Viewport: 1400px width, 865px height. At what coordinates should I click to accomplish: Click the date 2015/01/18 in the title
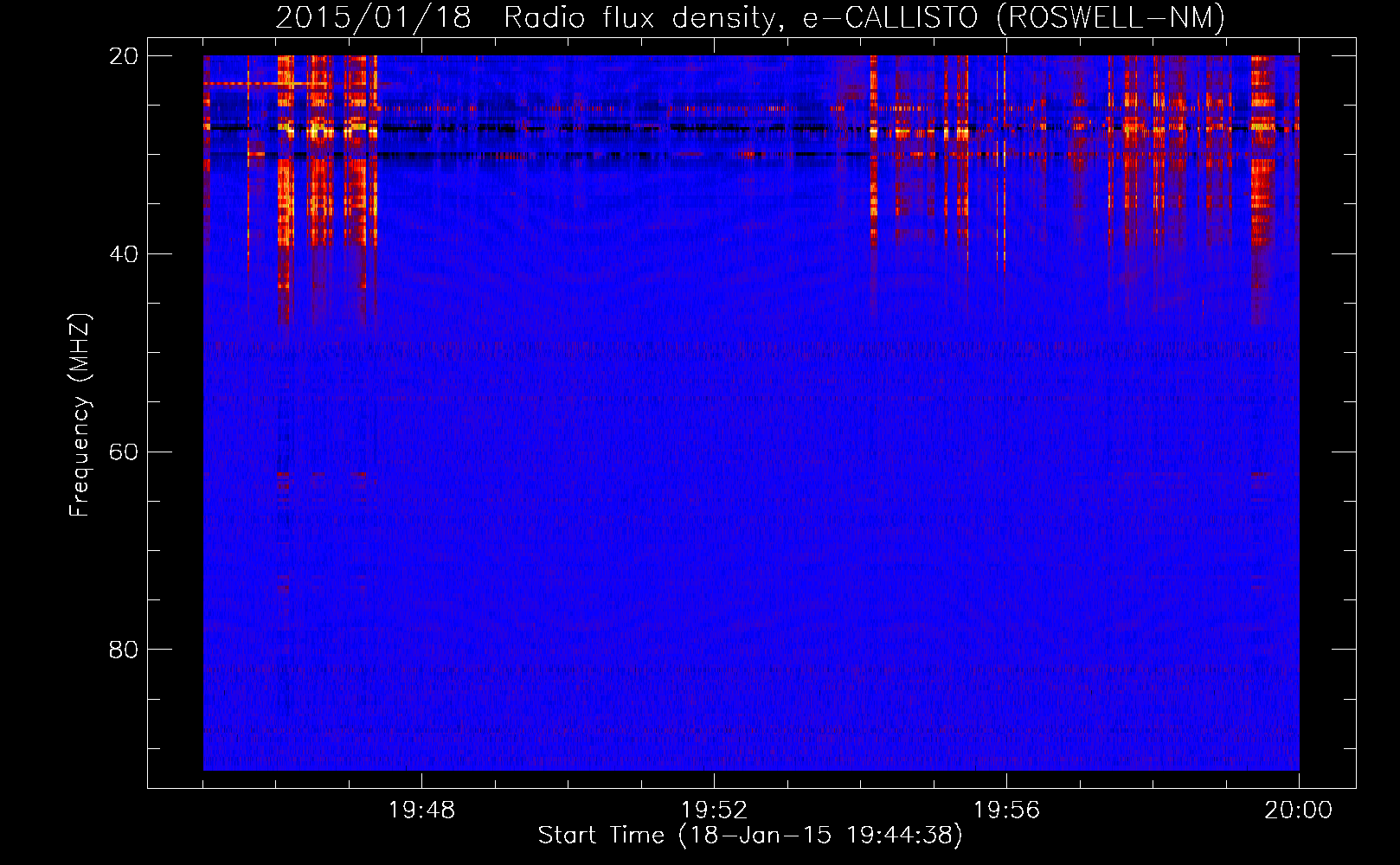point(373,17)
